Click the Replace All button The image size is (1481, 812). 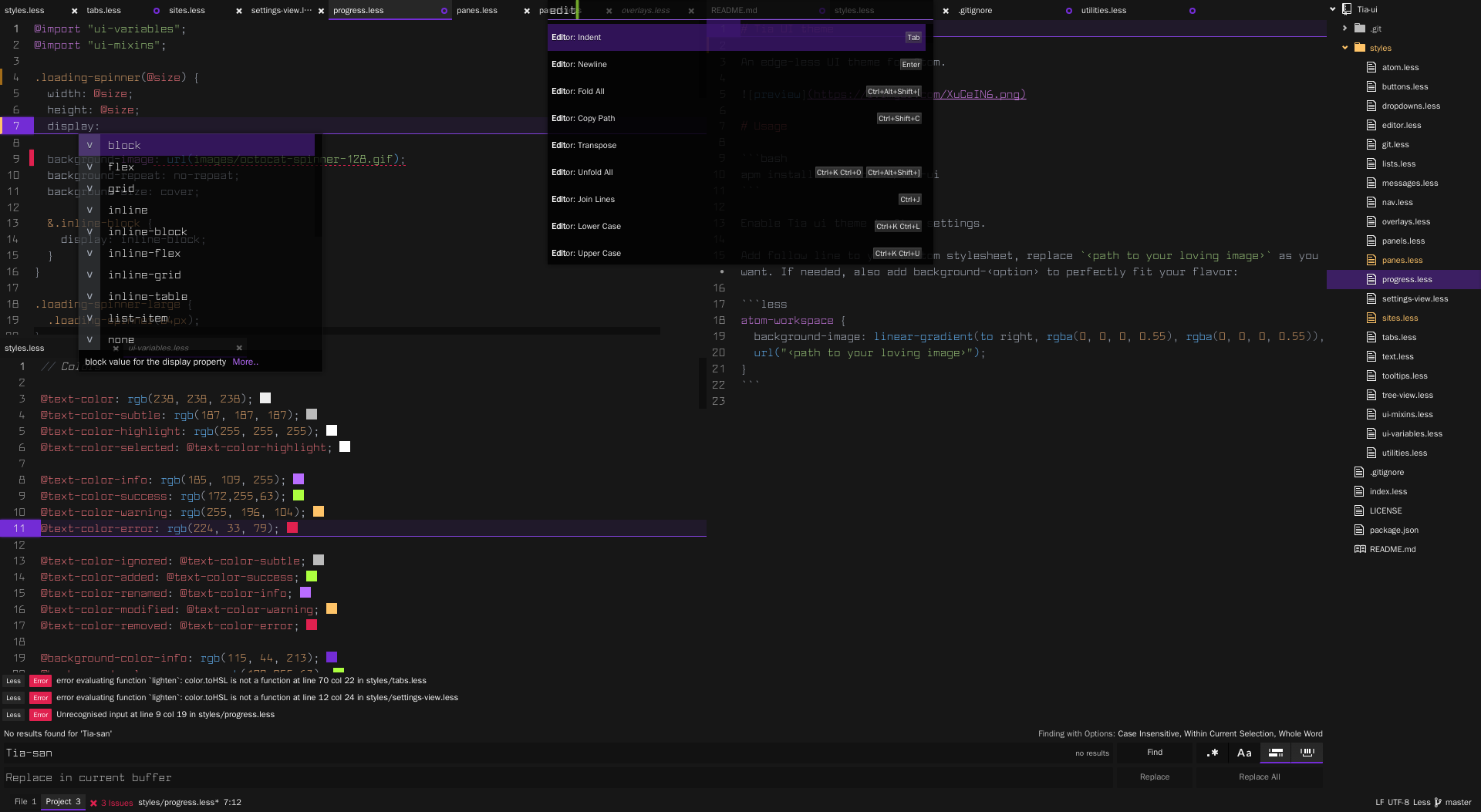[1259, 777]
